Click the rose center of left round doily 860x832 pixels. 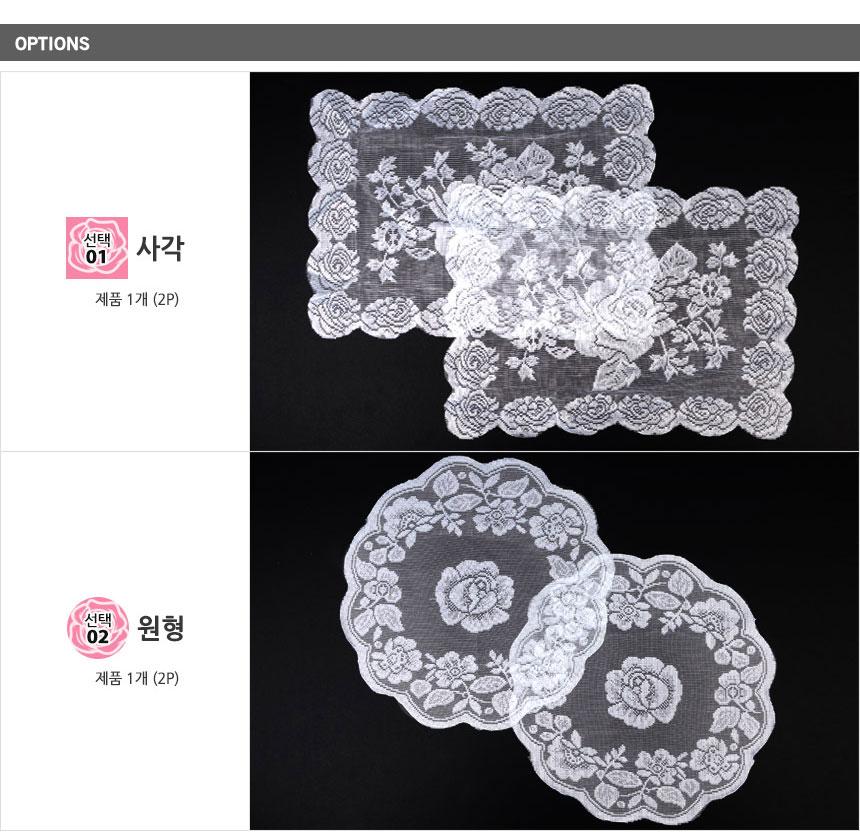(x=475, y=596)
